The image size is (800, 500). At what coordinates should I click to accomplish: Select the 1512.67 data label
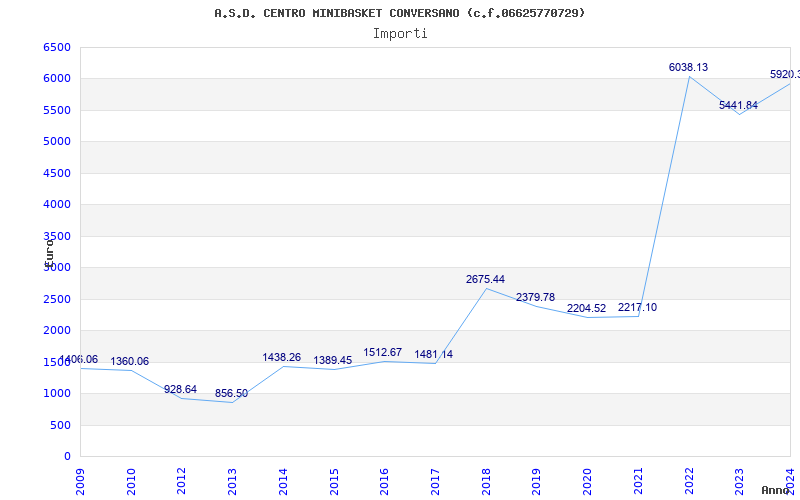coord(383,352)
